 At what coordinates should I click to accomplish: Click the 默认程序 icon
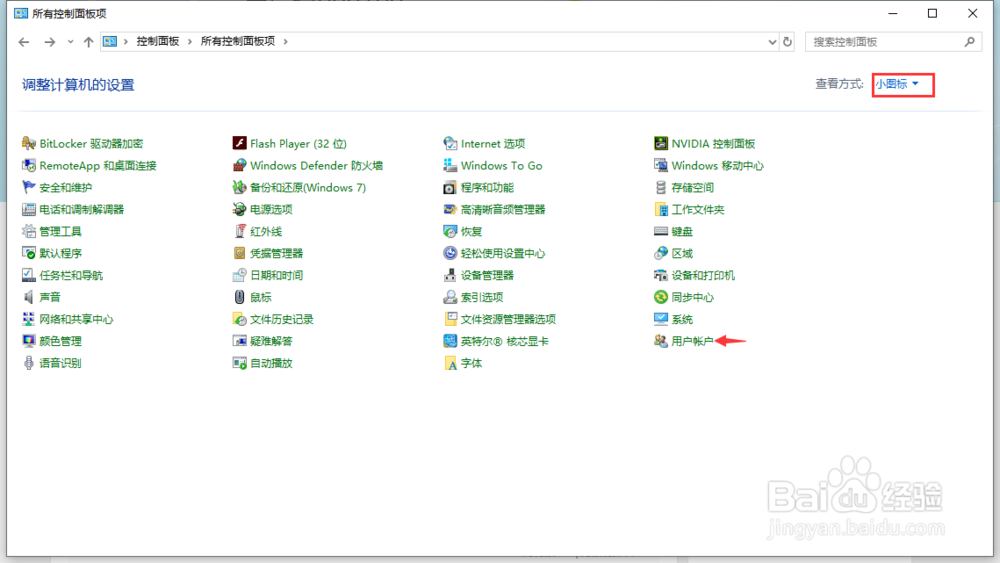(29, 253)
